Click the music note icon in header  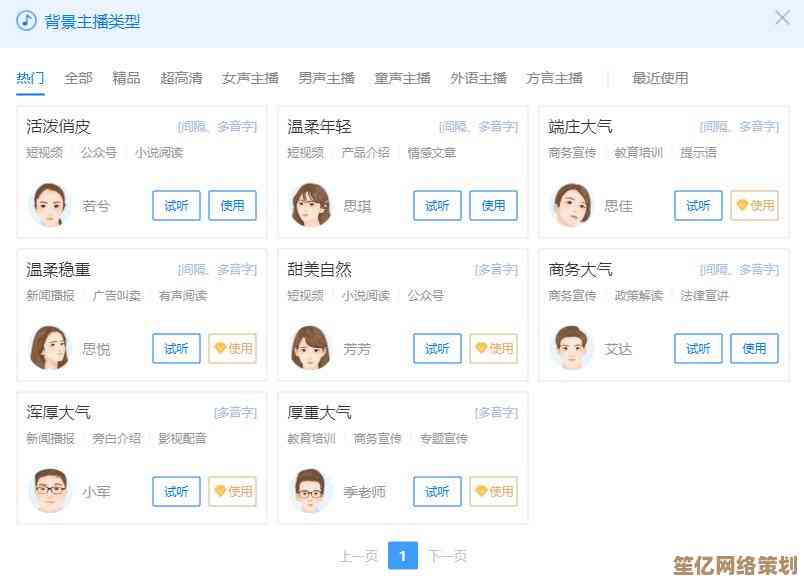coord(26,21)
